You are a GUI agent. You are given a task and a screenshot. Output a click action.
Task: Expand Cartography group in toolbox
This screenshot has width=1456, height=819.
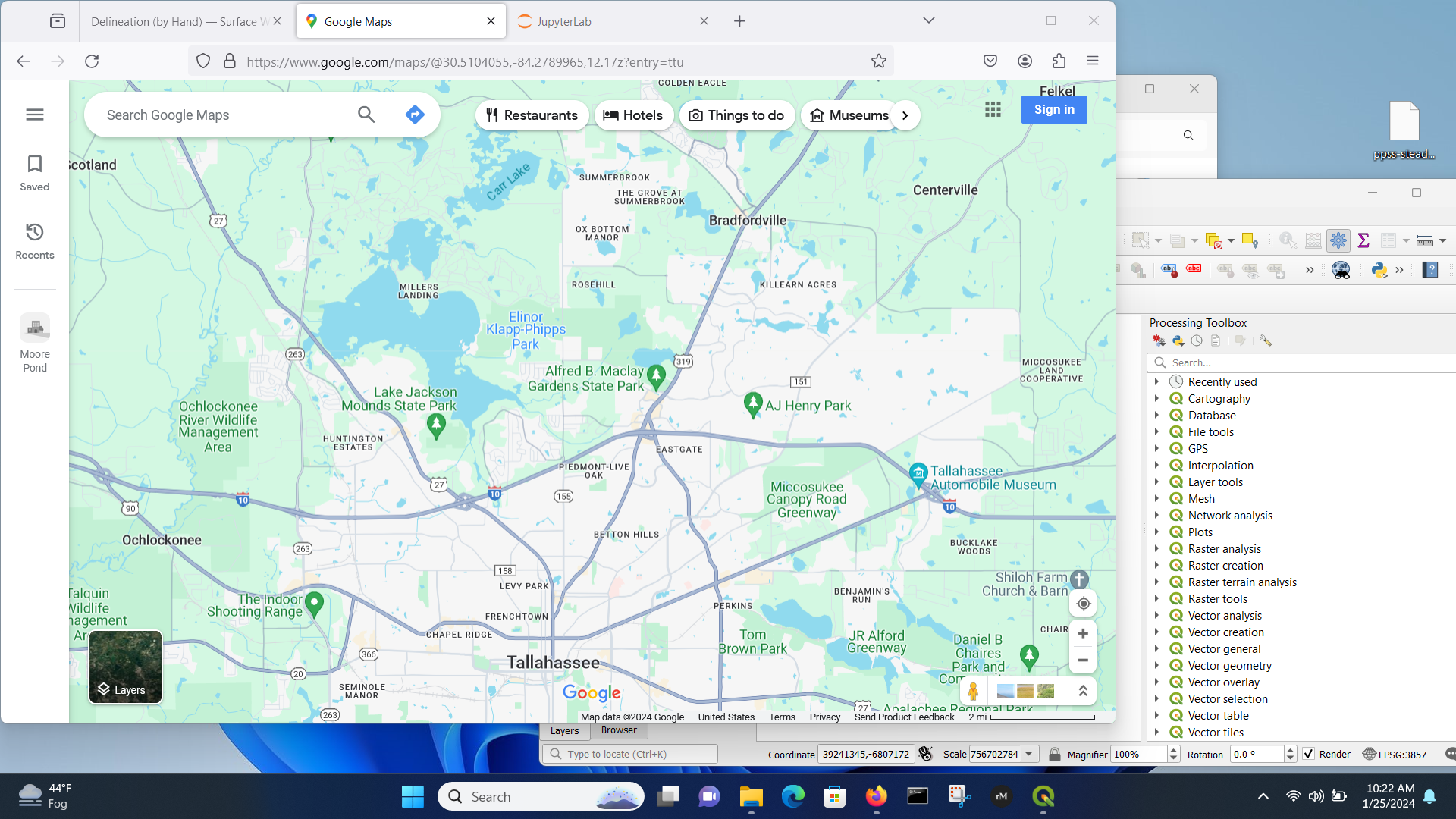tap(1156, 398)
